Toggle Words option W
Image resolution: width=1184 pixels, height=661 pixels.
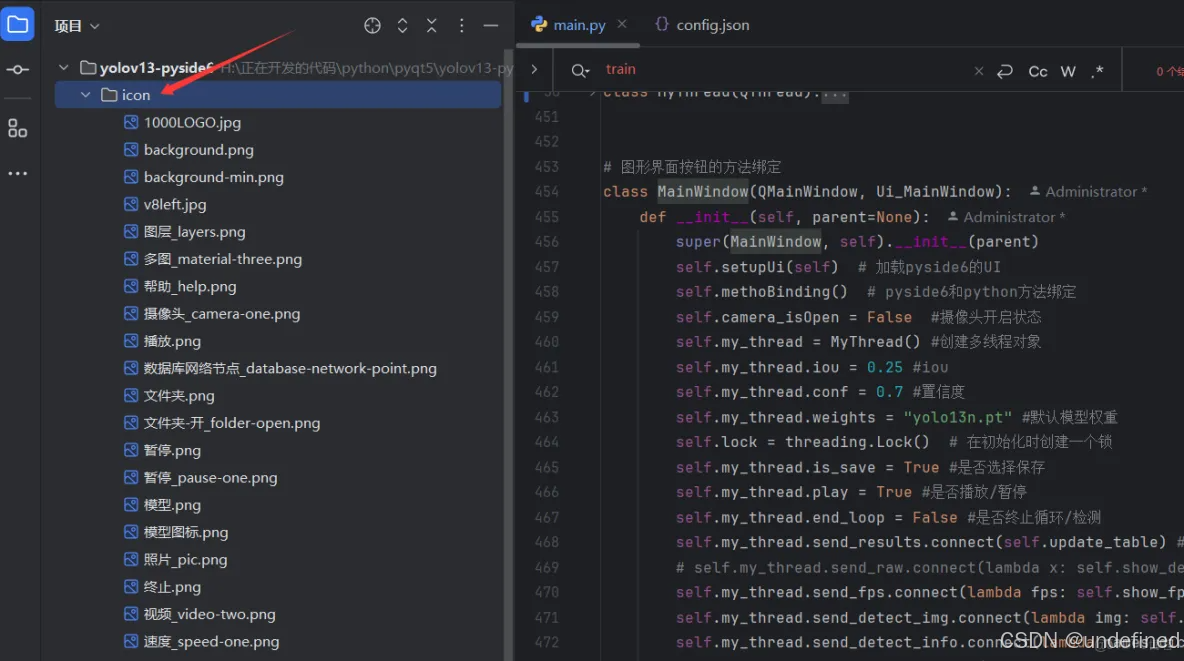click(x=1068, y=71)
